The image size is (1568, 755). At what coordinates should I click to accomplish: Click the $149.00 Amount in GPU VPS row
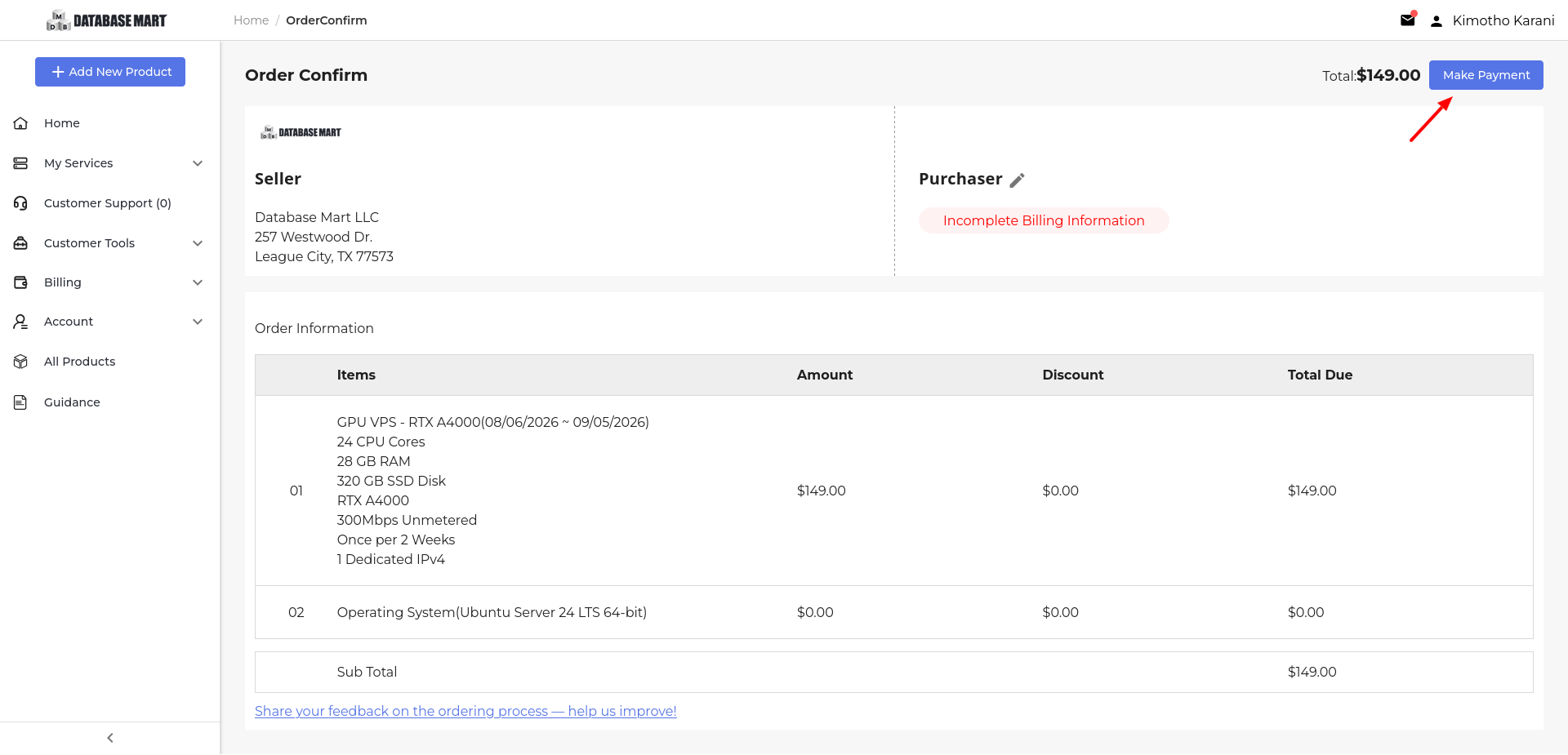pos(822,491)
